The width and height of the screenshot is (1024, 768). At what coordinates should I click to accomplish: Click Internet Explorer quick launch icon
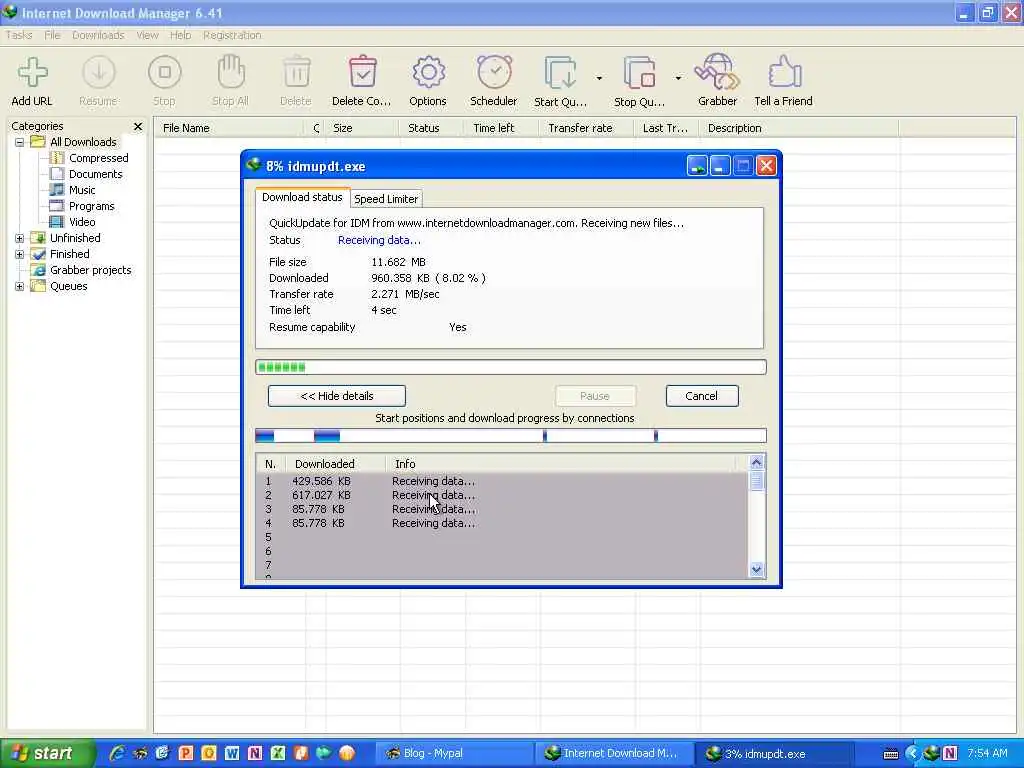118,753
